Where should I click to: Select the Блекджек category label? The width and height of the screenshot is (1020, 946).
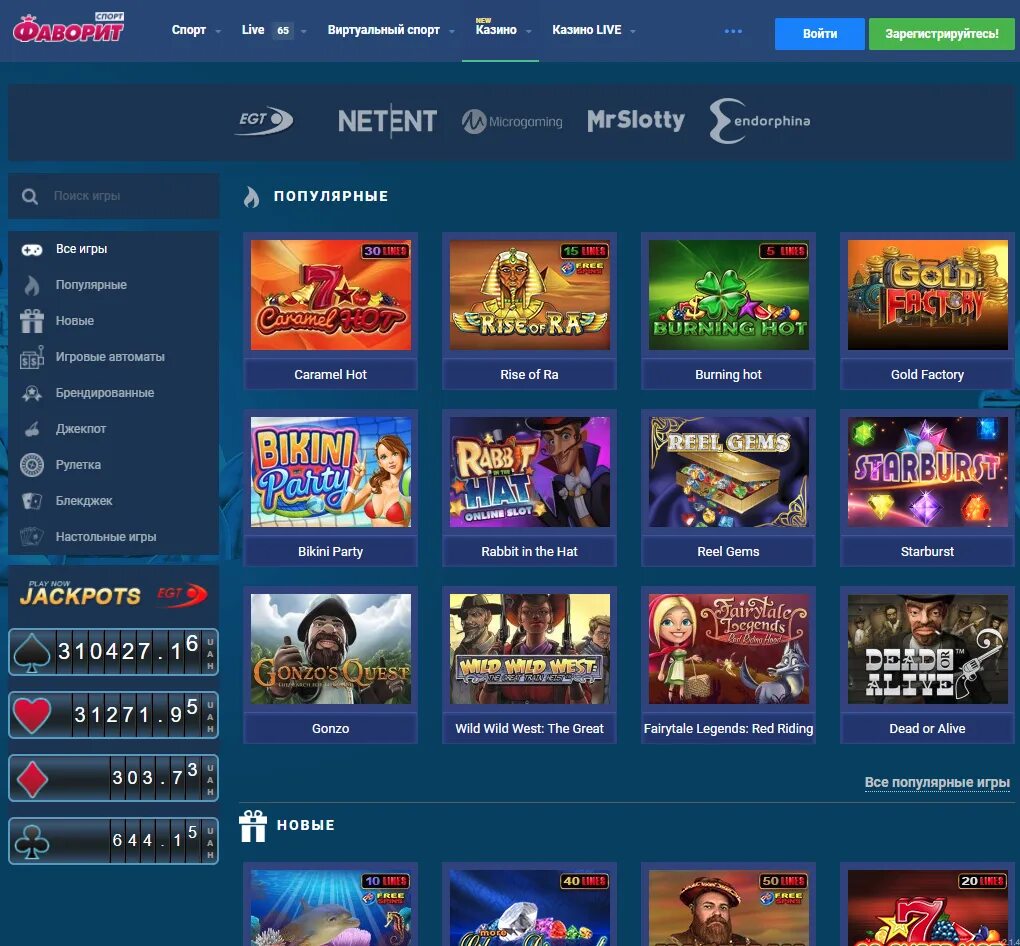(84, 501)
